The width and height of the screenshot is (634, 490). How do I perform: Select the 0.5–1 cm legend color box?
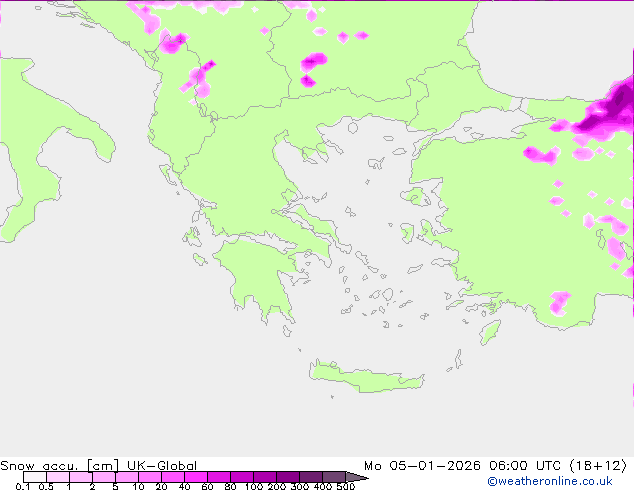pos(58,477)
